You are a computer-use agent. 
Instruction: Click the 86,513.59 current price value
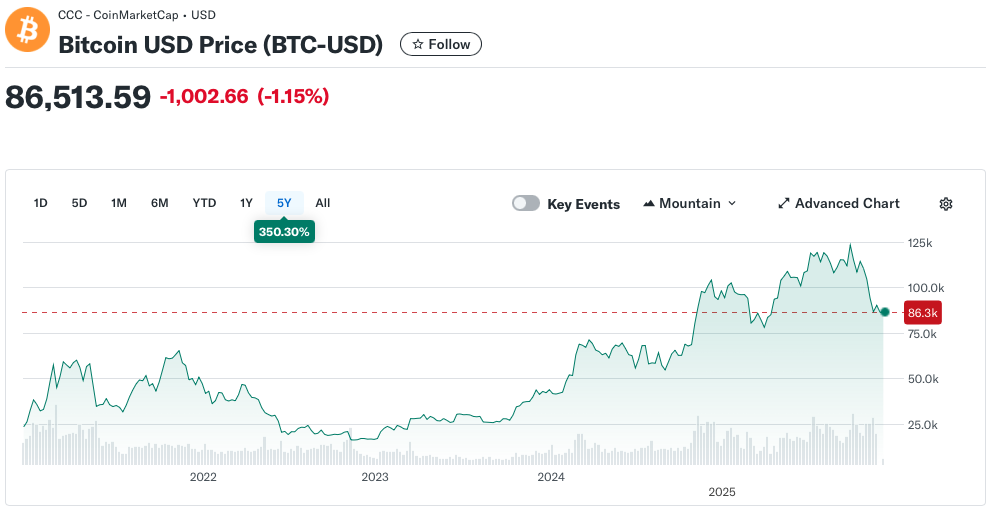pos(78,96)
